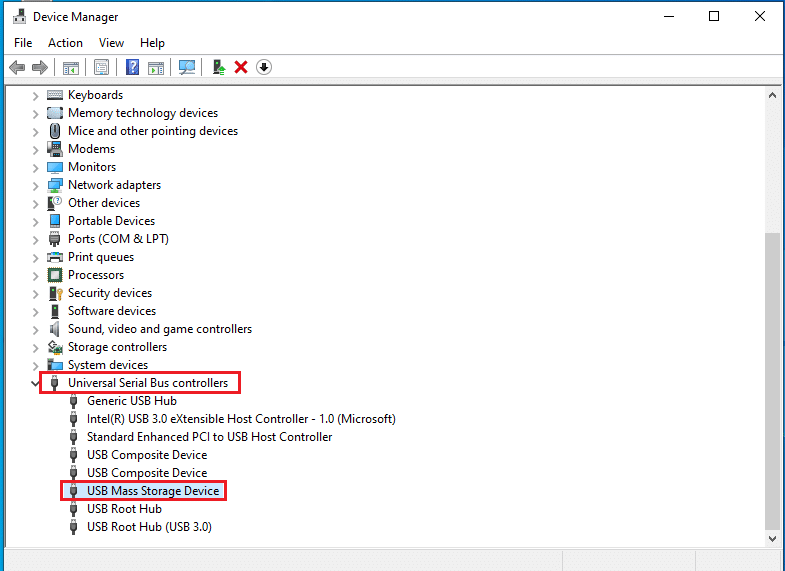Open the View menu
Viewport: 785px width, 571px height.
(111, 43)
